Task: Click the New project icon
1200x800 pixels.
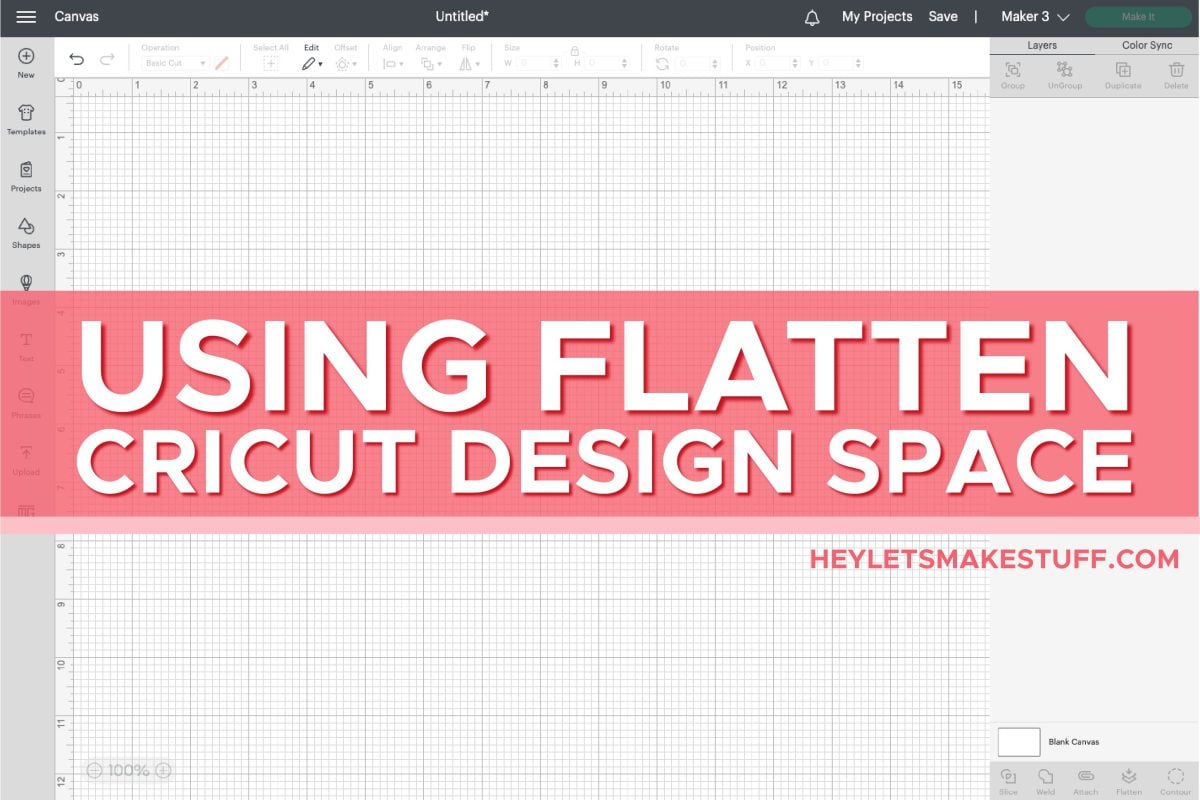Action: click(26, 62)
